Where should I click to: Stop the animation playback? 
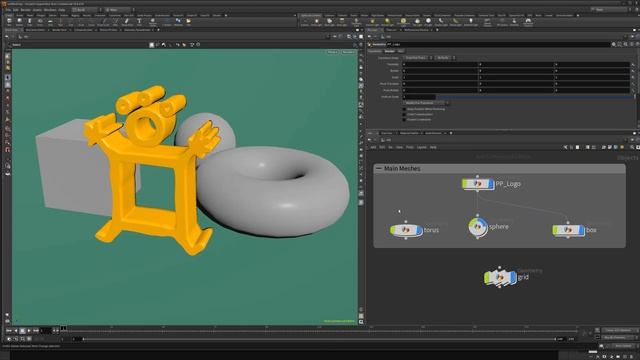[22, 330]
